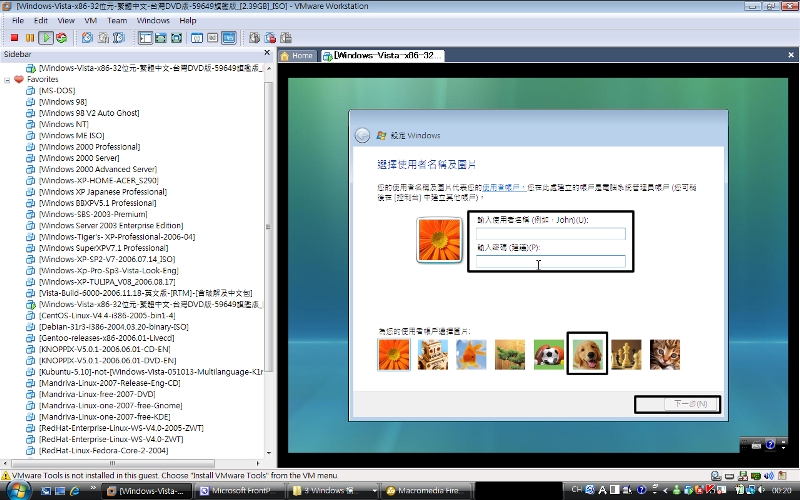Select [Mandriva-Linux-free-2007-DVD] VM
The width and height of the screenshot is (800, 500).
click(97, 394)
